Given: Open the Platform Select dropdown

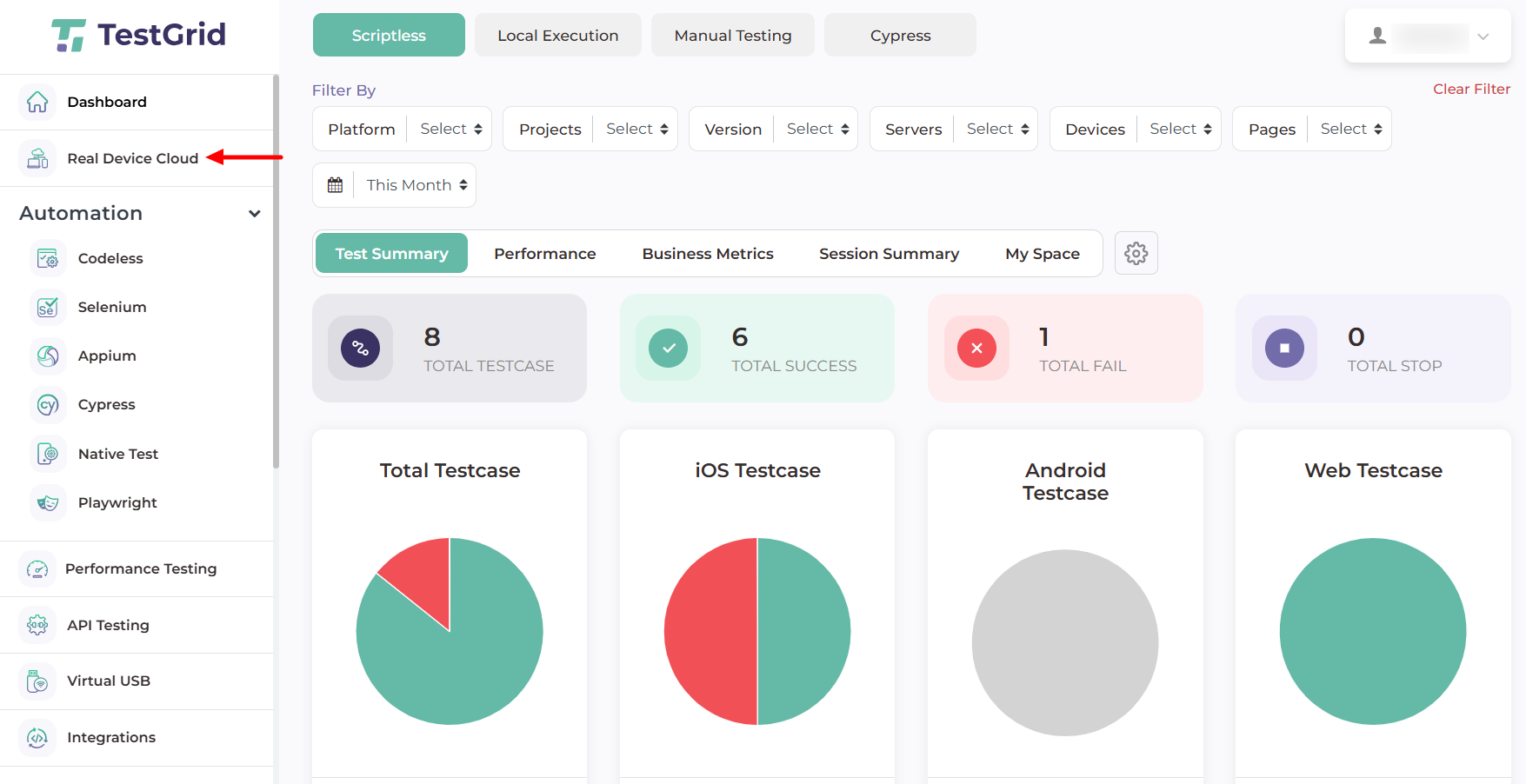Looking at the screenshot, I should click(x=450, y=129).
